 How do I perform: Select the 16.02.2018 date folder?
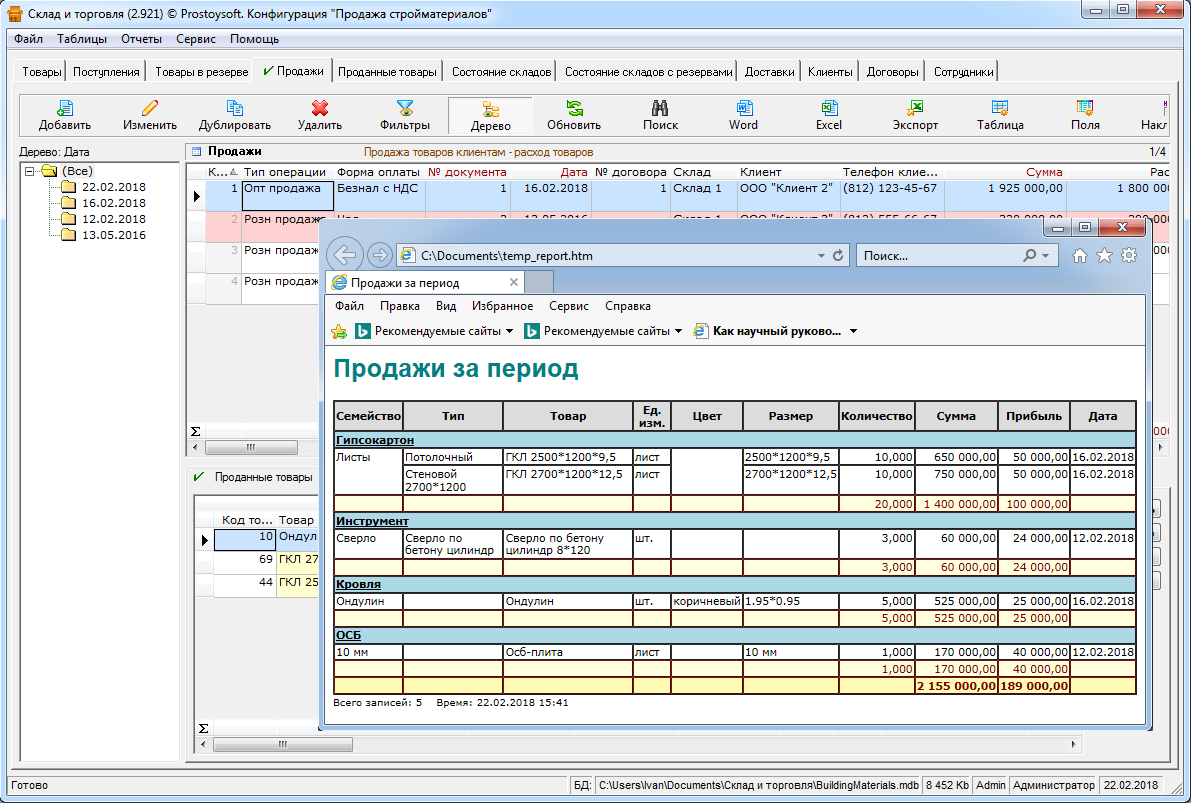point(113,203)
